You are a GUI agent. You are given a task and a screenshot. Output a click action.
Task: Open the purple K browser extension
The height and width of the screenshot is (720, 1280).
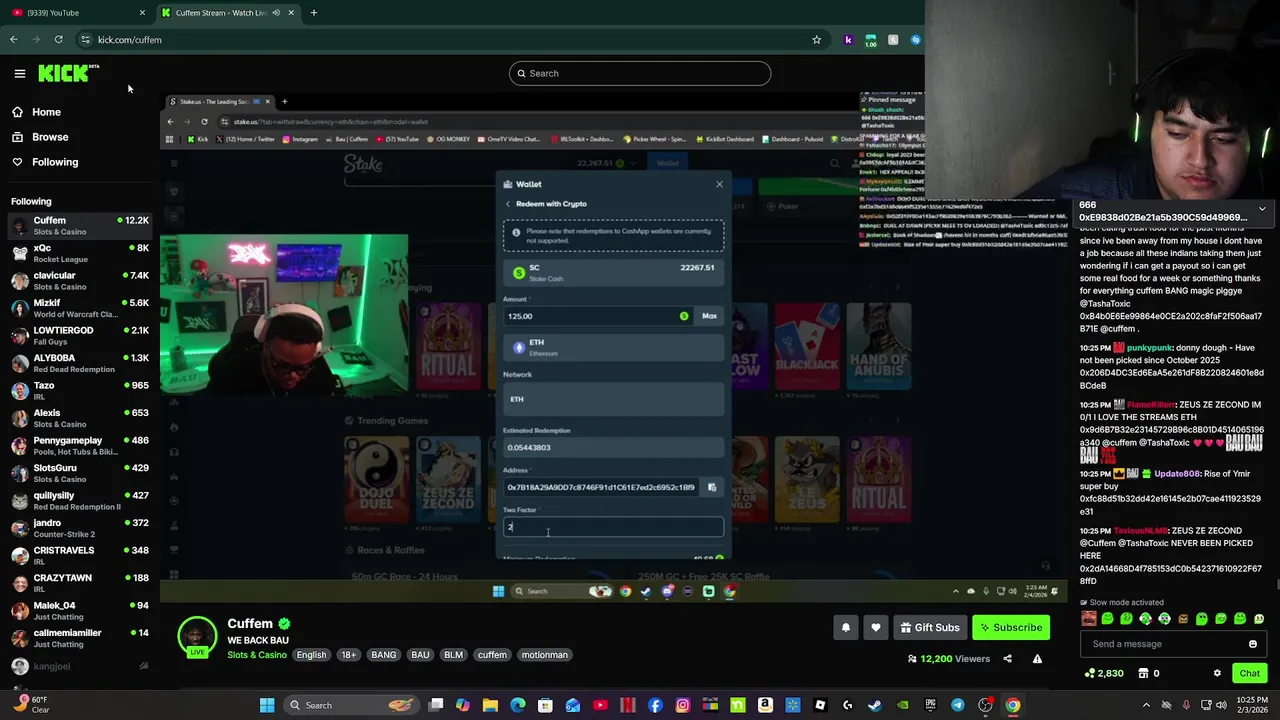(x=848, y=40)
